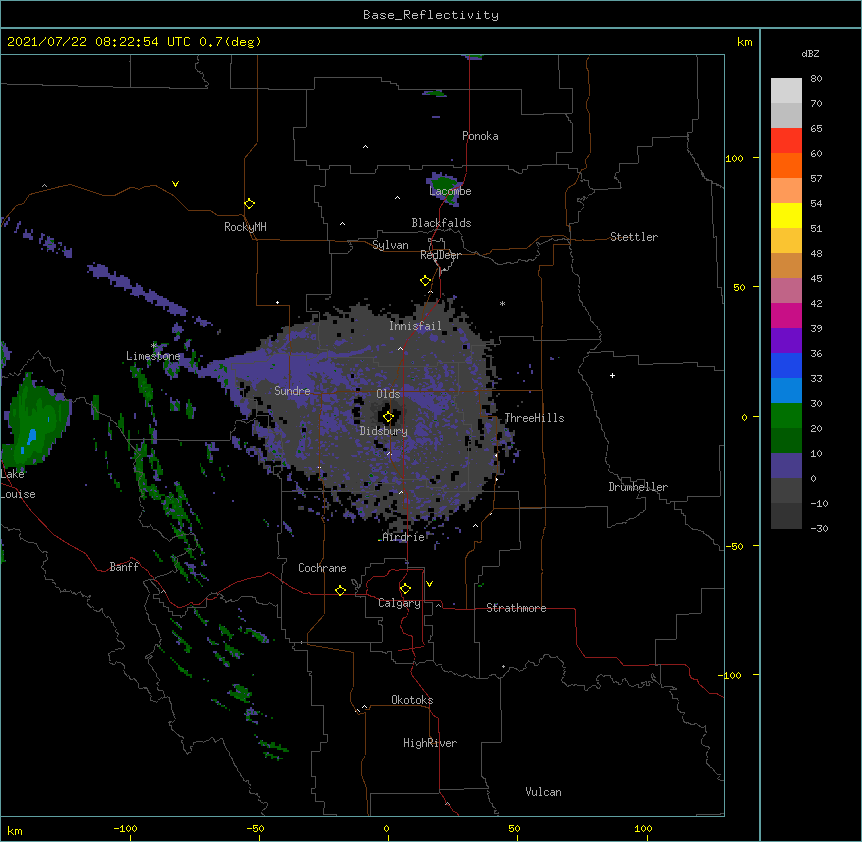Select the yellow diamond marker south of RedDeer
The width and height of the screenshot is (862, 842).
tap(425, 281)
